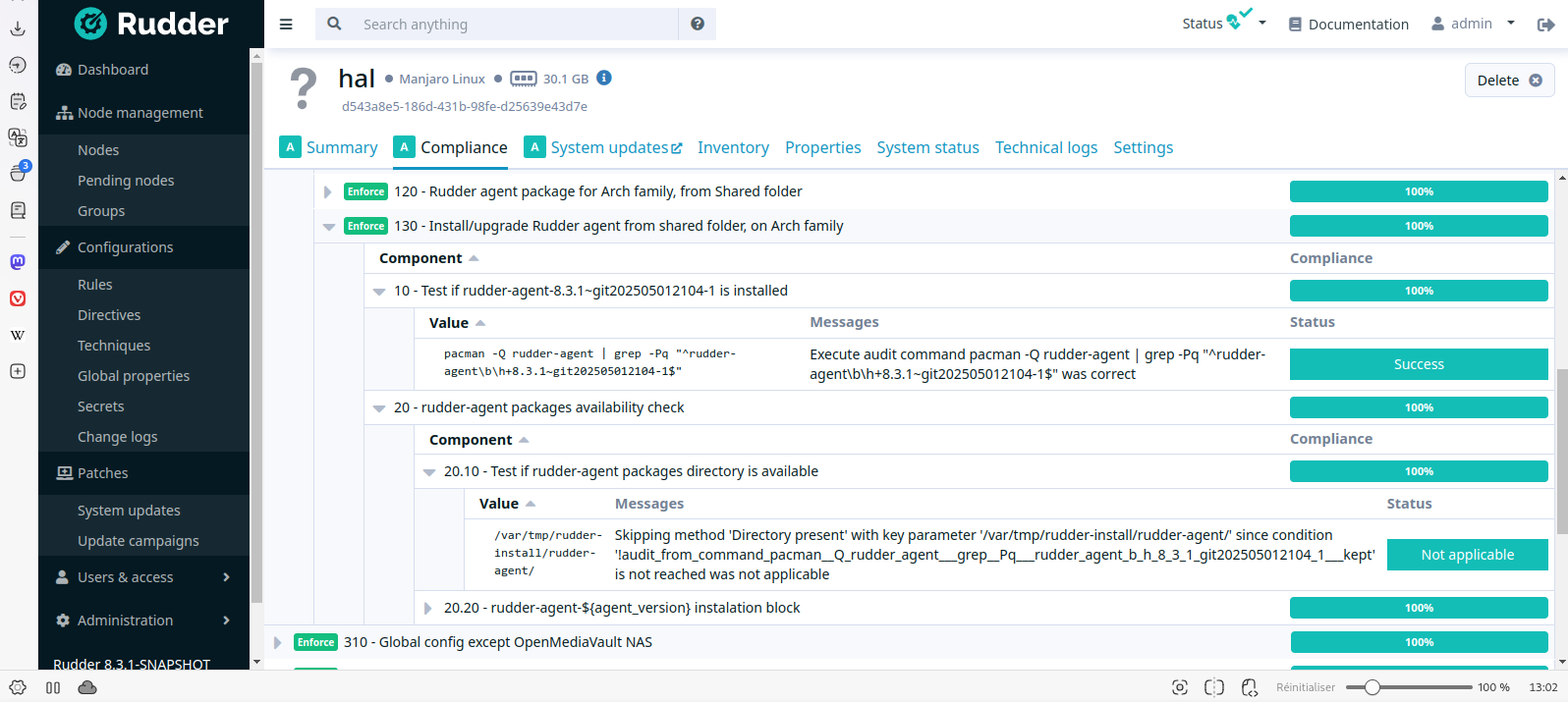Viewport: 1568px width, 702px height.
Task: Open the System updates tab
Action: point(603,147)
